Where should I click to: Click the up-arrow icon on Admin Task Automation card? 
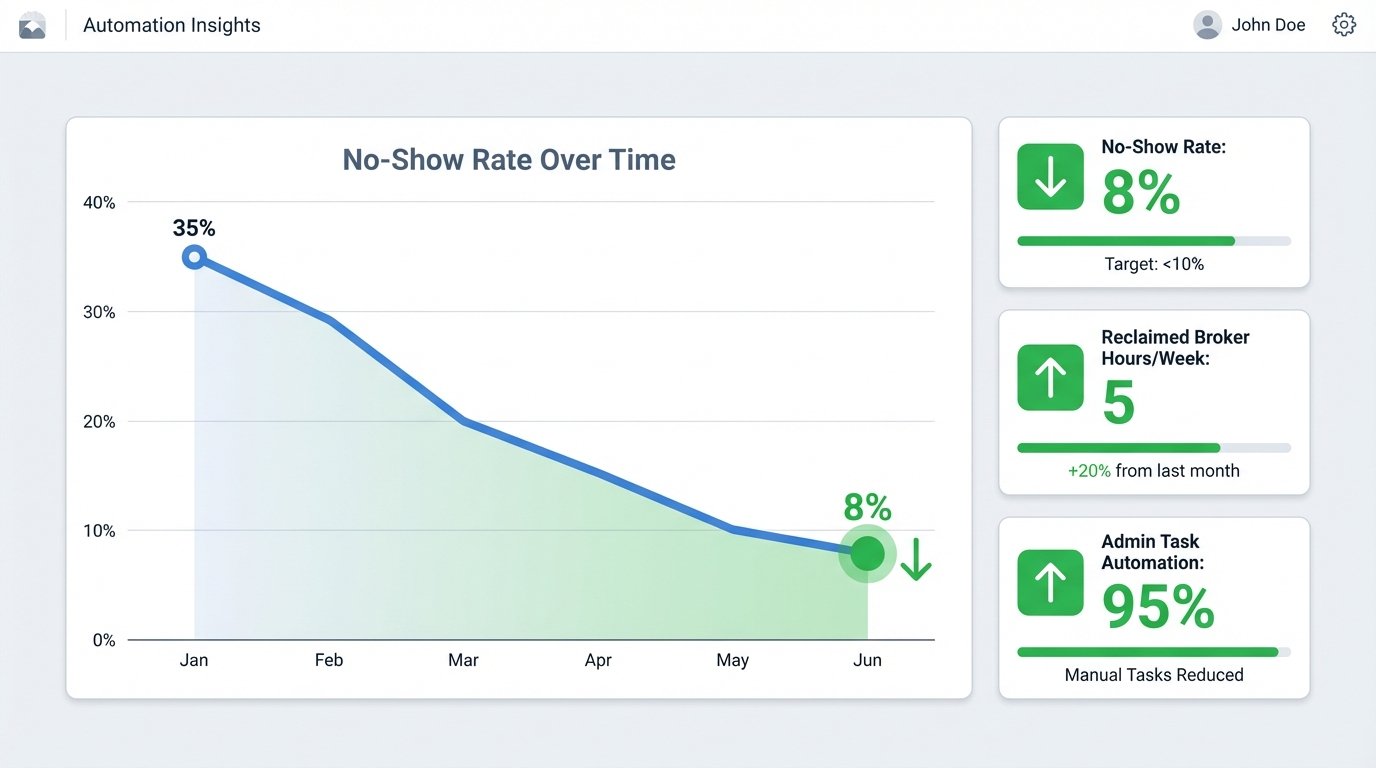1049,584
